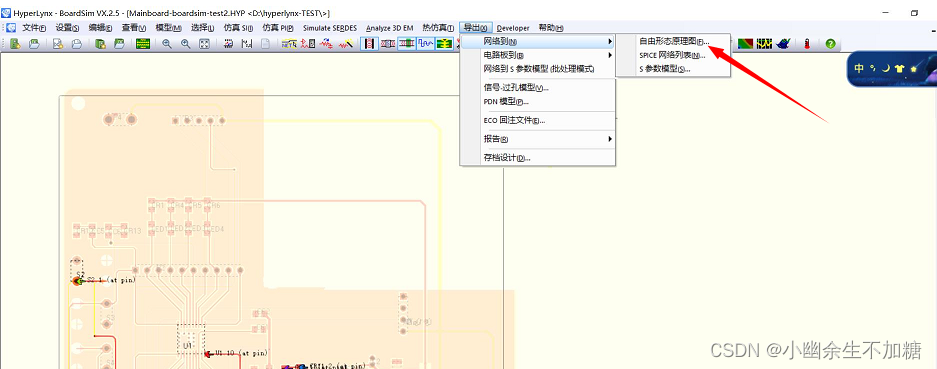The width and height of the screenshot is (937, 369).
Task: Open the Developer menu
Action: pos(513,28)
